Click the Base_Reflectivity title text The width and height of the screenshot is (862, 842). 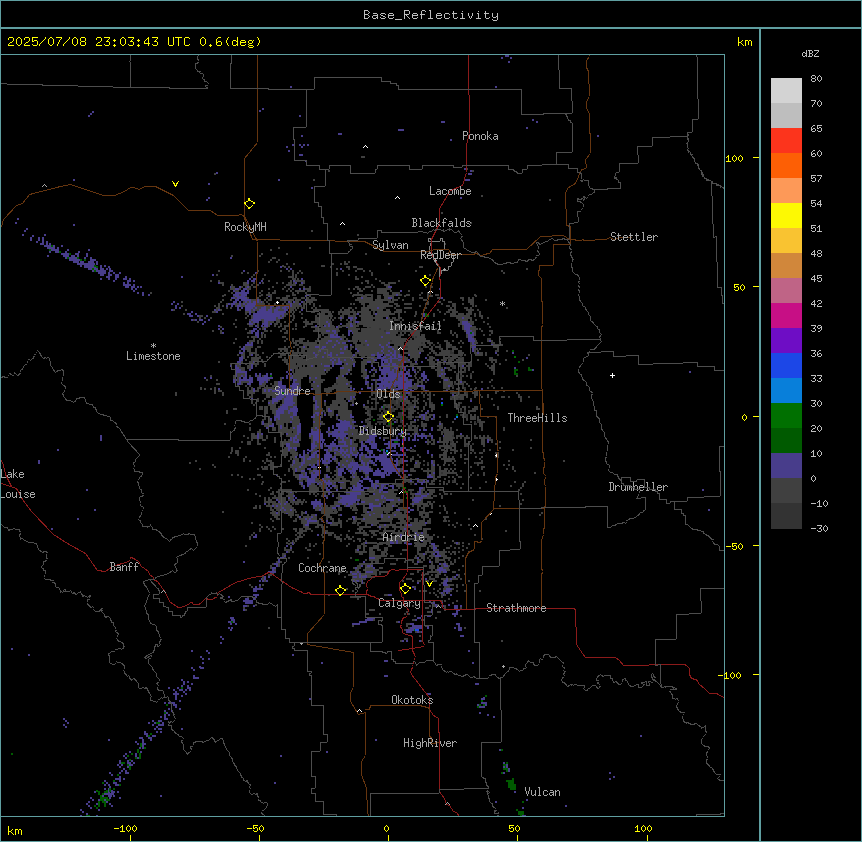(431, 15)
